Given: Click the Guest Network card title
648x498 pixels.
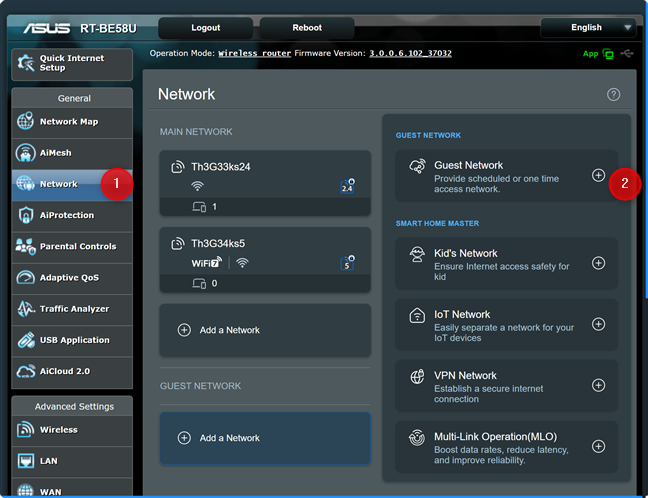Looking at the screenshot, I should coord(468,165).
